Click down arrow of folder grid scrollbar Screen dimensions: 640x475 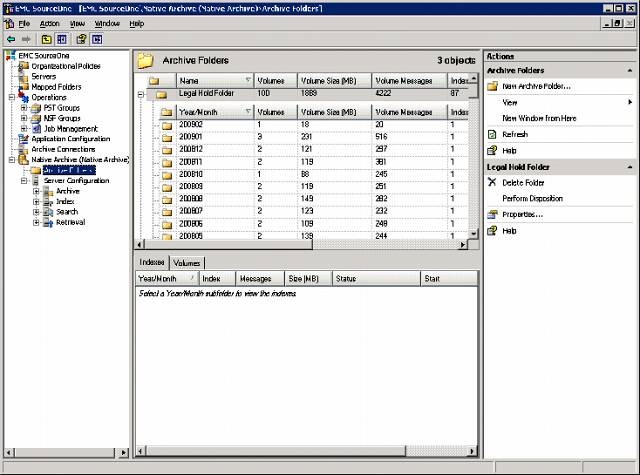(x=473, y=234)
